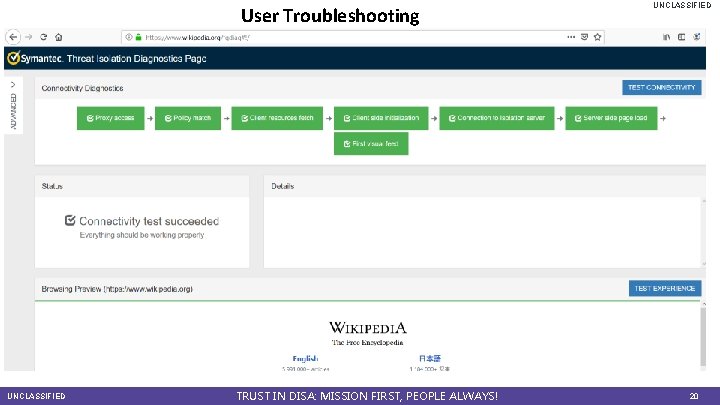720x405 pixels.
Task: Open the ADVANCED vertical tab
Action: pos(13,111)
